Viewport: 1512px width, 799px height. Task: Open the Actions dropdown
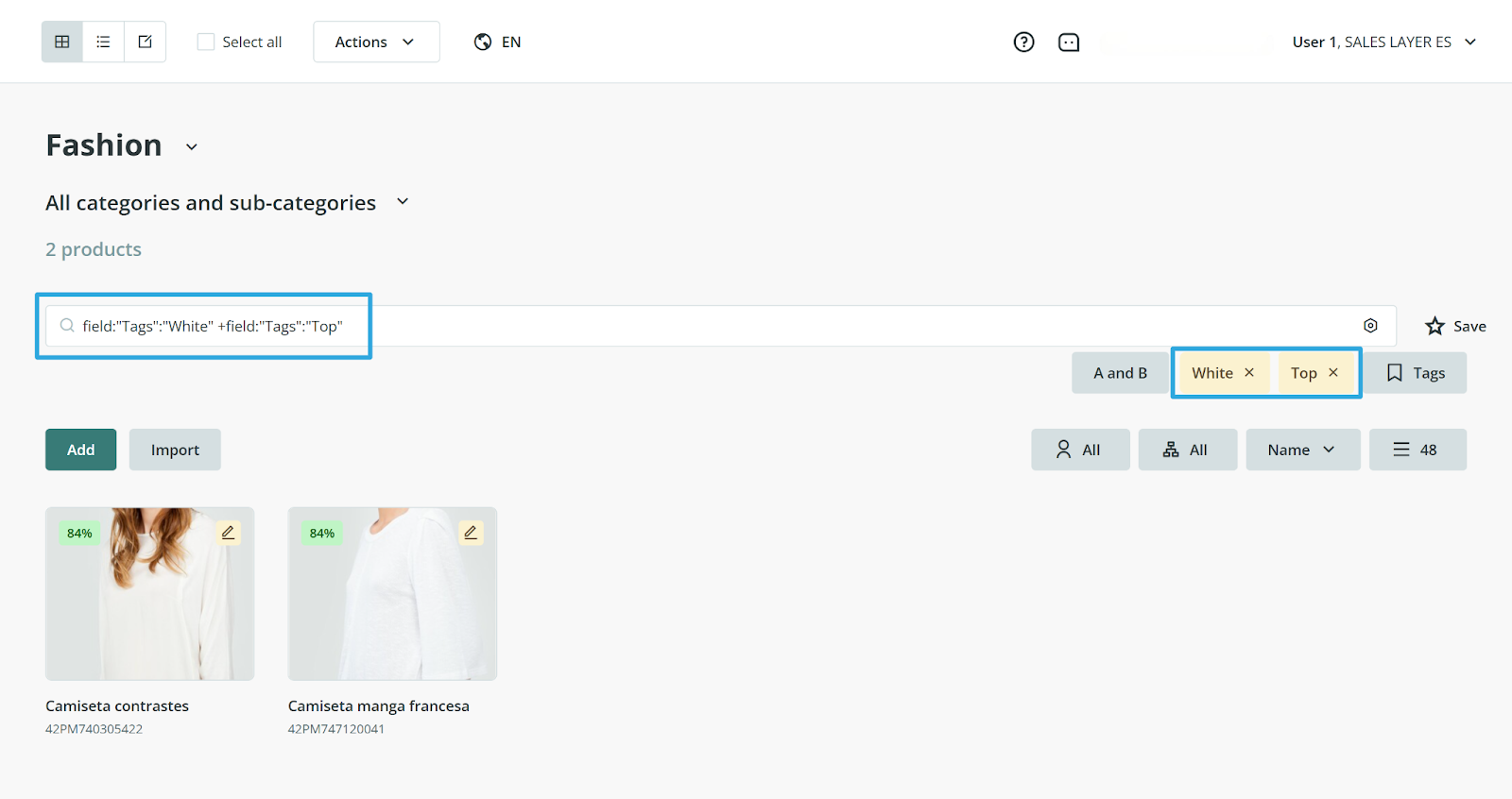(376, 42)
